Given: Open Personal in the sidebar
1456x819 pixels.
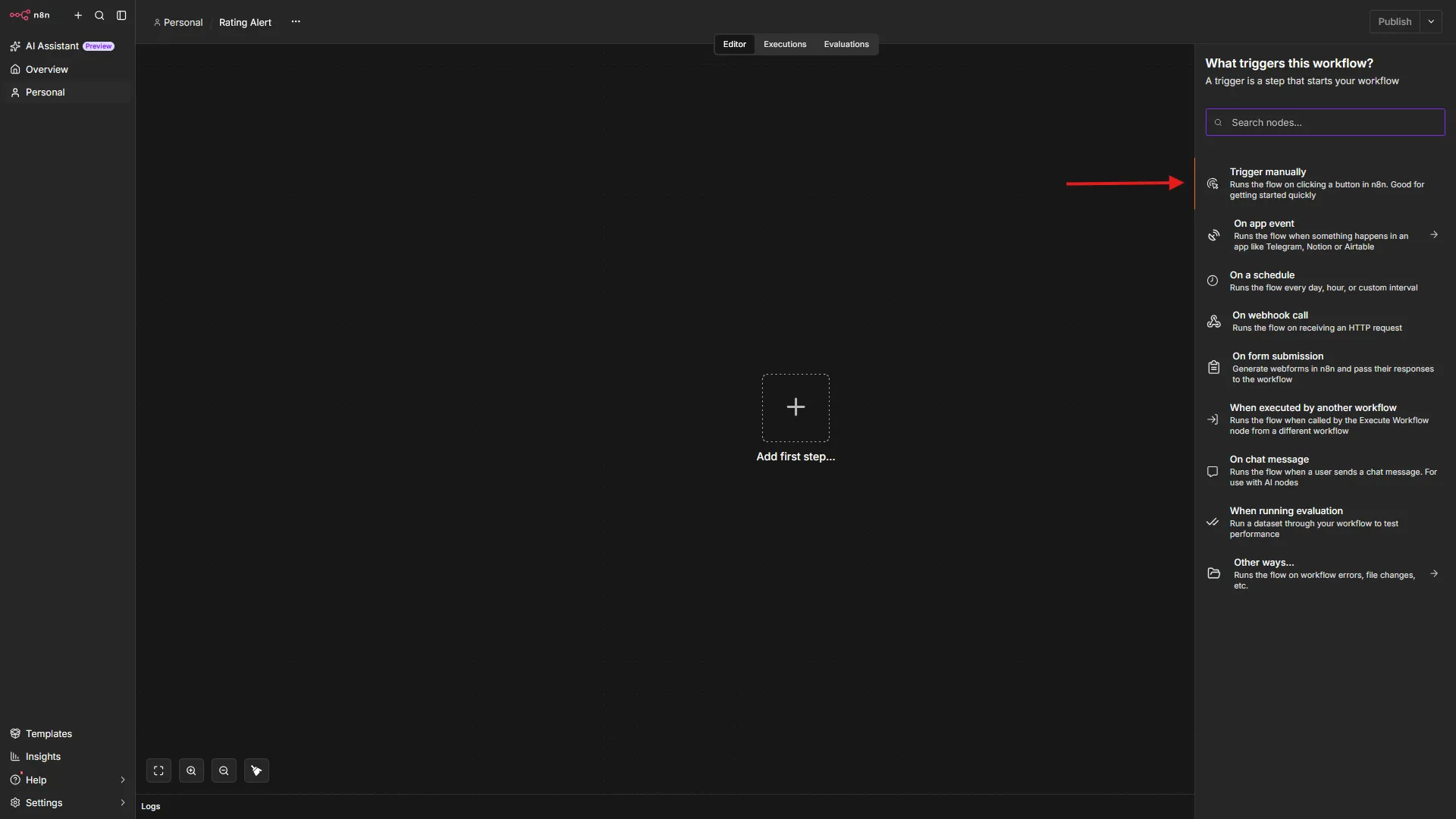Looking at the screenshot, I should tap(67, 93).
